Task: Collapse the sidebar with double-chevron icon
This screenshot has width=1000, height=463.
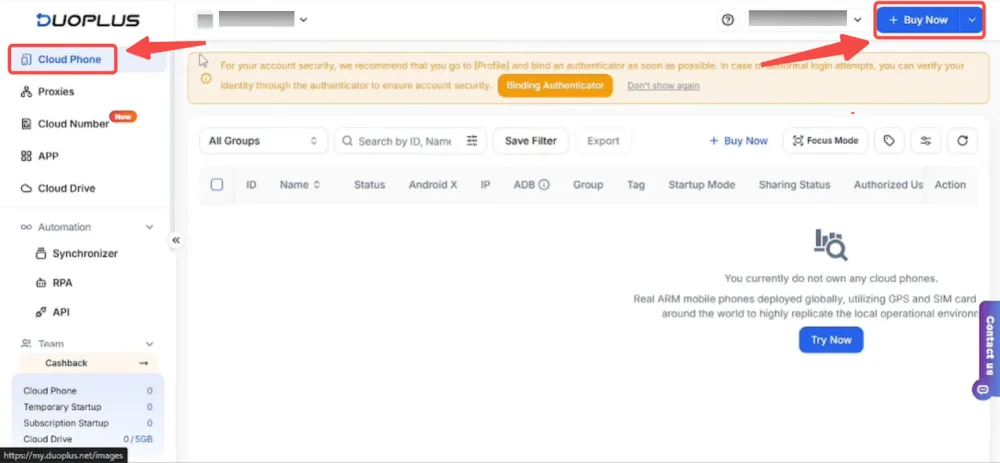Action: coord(176,240)
